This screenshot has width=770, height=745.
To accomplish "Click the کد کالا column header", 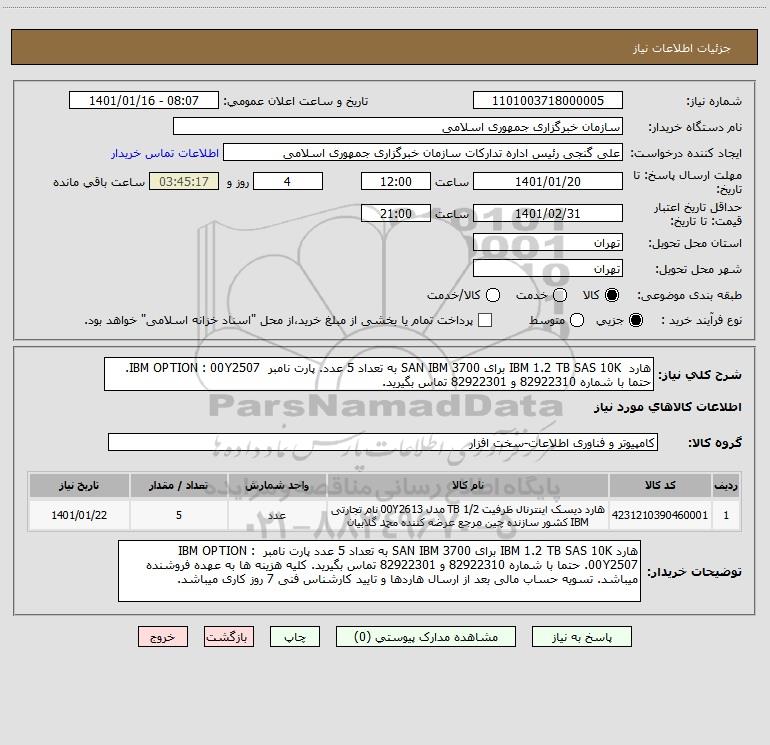I will pyautogui.click(x=660, y=486).
